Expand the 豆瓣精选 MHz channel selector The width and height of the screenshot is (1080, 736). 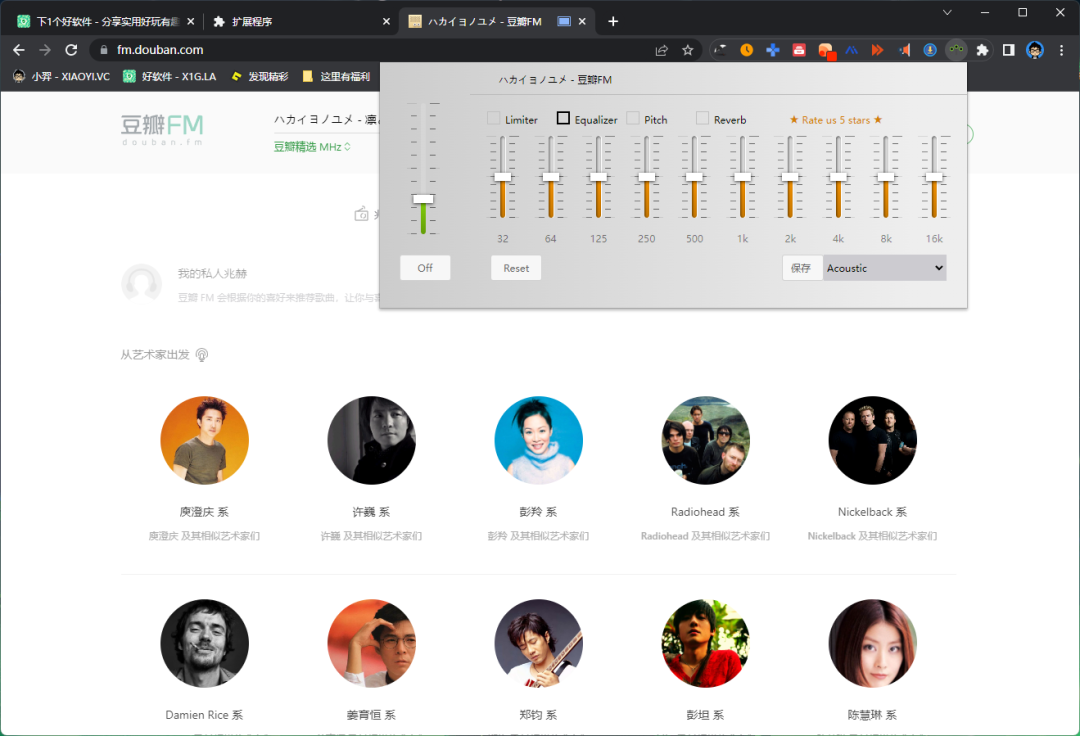tap(312, 147)
